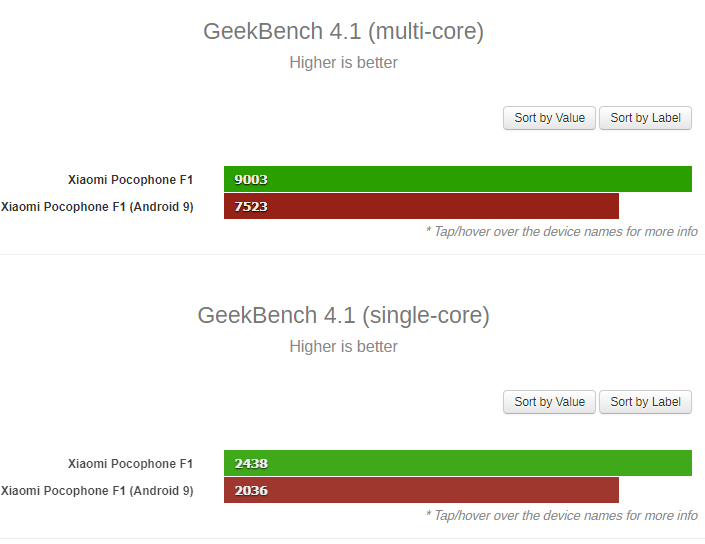Click the Tap/hover note below multi-core chart
The height and width of the screenshot is (544, 705).
[562, 232]
